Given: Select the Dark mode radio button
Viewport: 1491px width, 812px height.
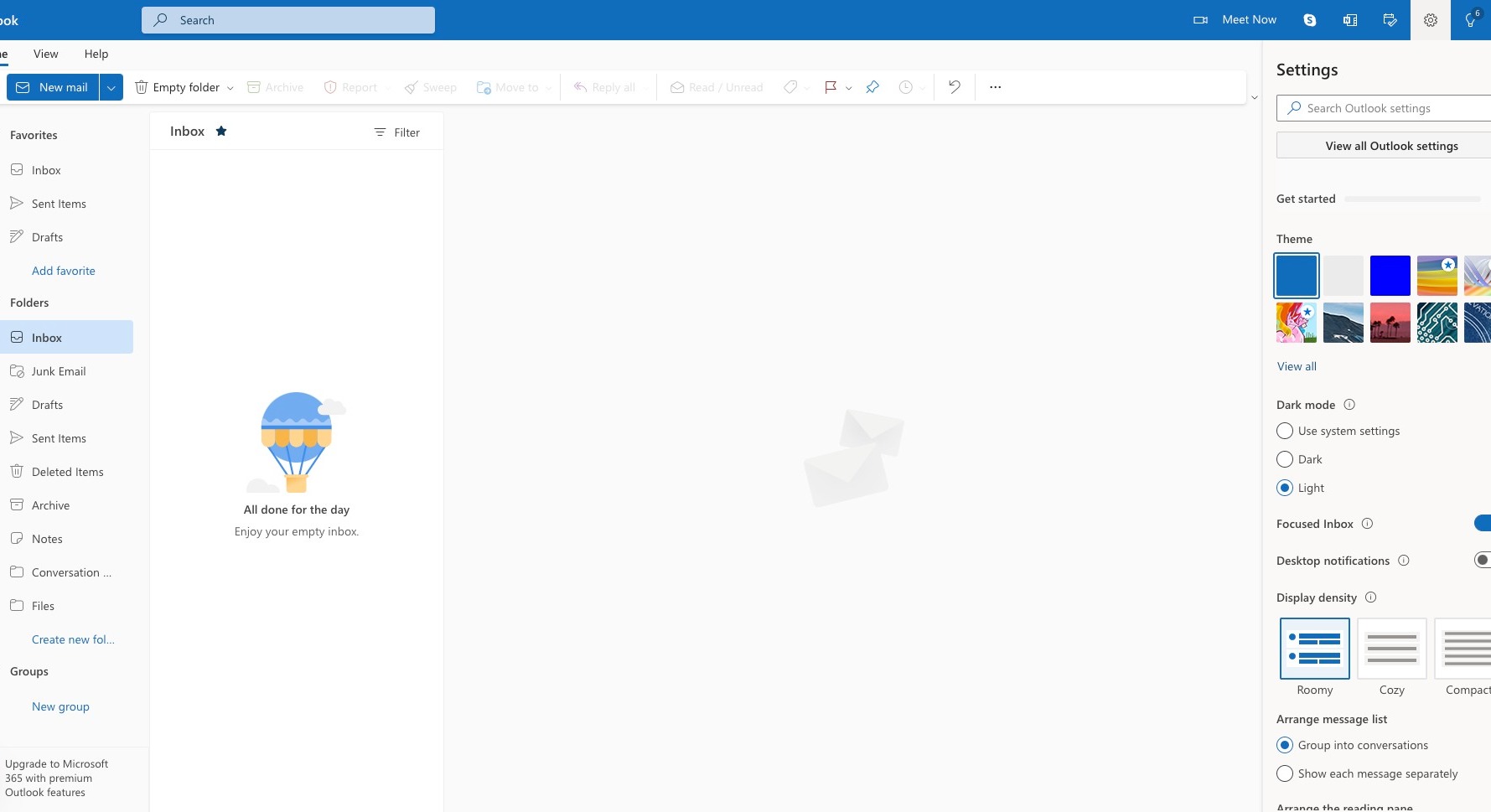Looking at the screenshot, I should [1285, 459].
